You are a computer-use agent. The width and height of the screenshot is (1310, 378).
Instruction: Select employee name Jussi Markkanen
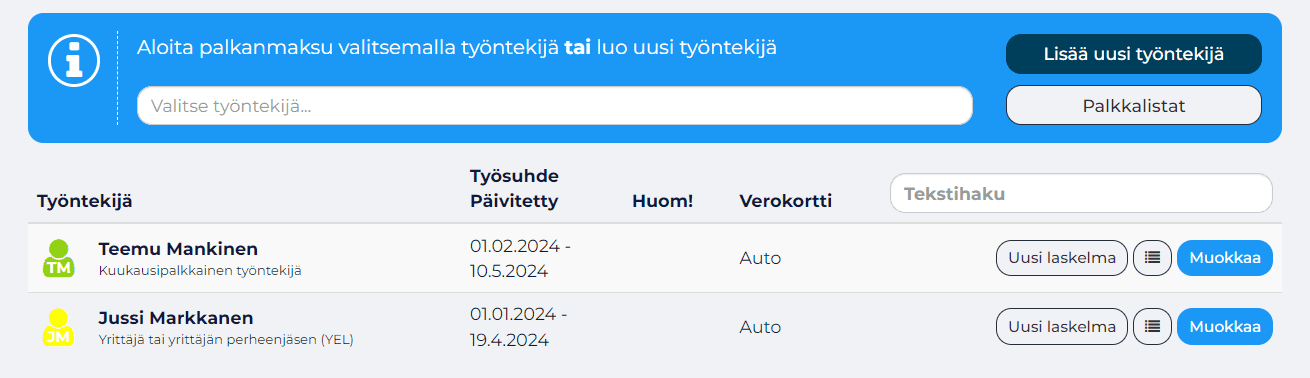[176, 318]
